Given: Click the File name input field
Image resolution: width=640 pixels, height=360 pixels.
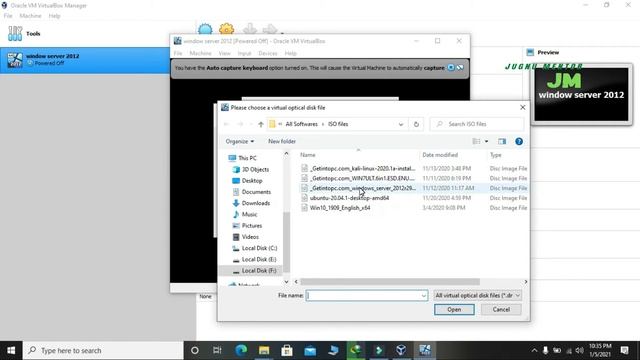Looking at the screenshot, I should [363, 296].
